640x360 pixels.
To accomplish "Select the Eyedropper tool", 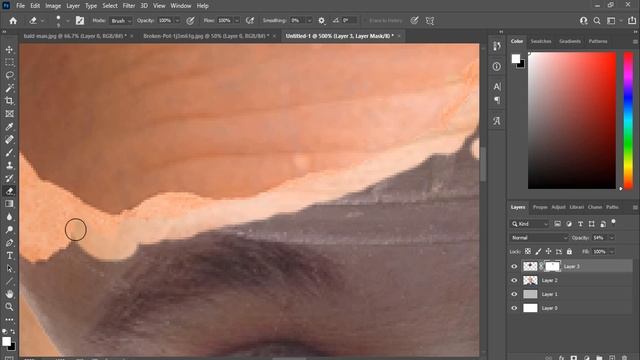I will (x=9, y=127).
